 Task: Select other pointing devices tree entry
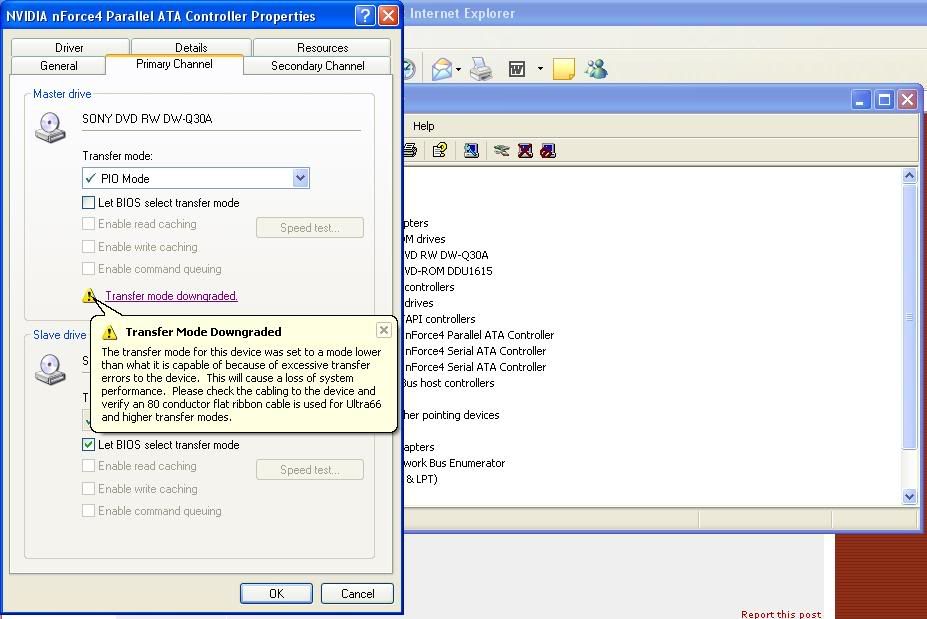click(x=452, y=415)
